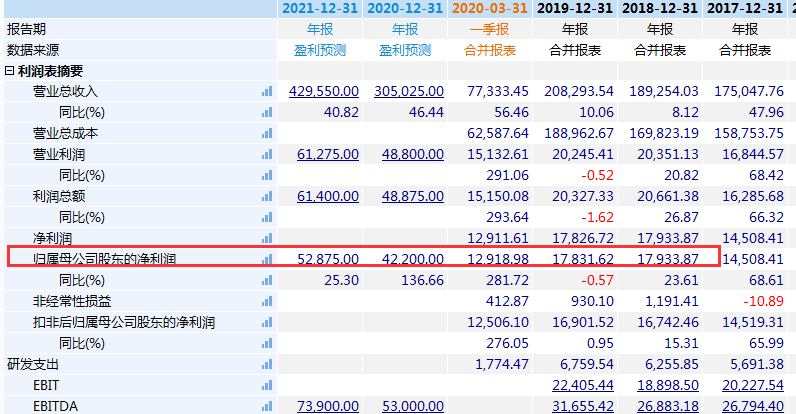Select the 2021-12-31 column header

pyautogui.click(x=320, y=8)
